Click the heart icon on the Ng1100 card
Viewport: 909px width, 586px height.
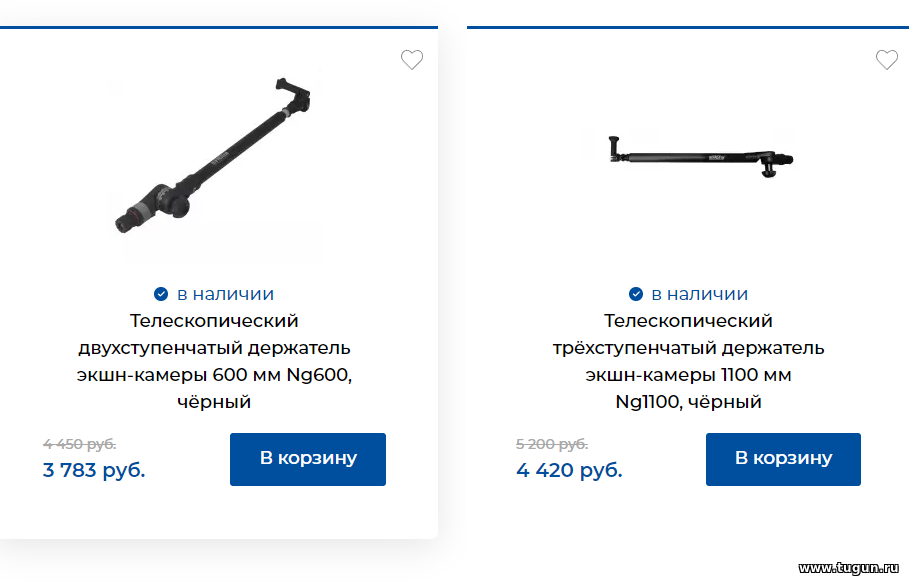886,60
